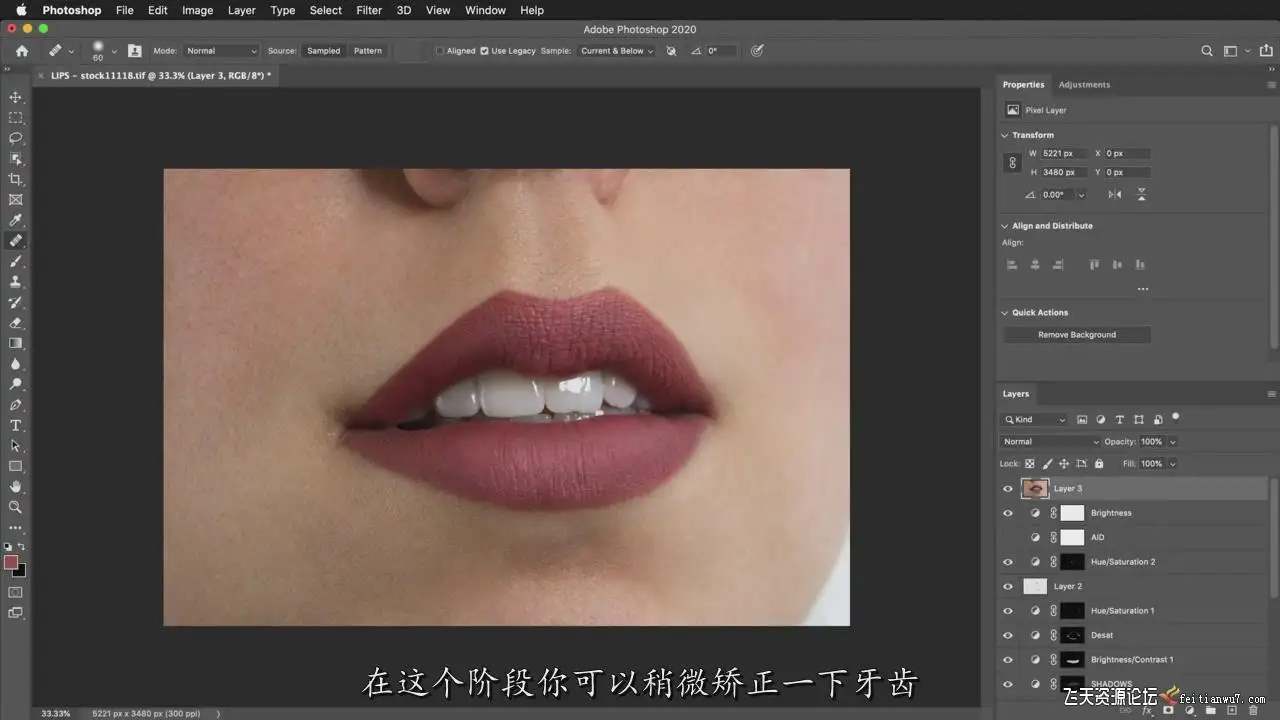
Task: Hide Layer 3 using its eye icon
Action: tap(1008, 489)
